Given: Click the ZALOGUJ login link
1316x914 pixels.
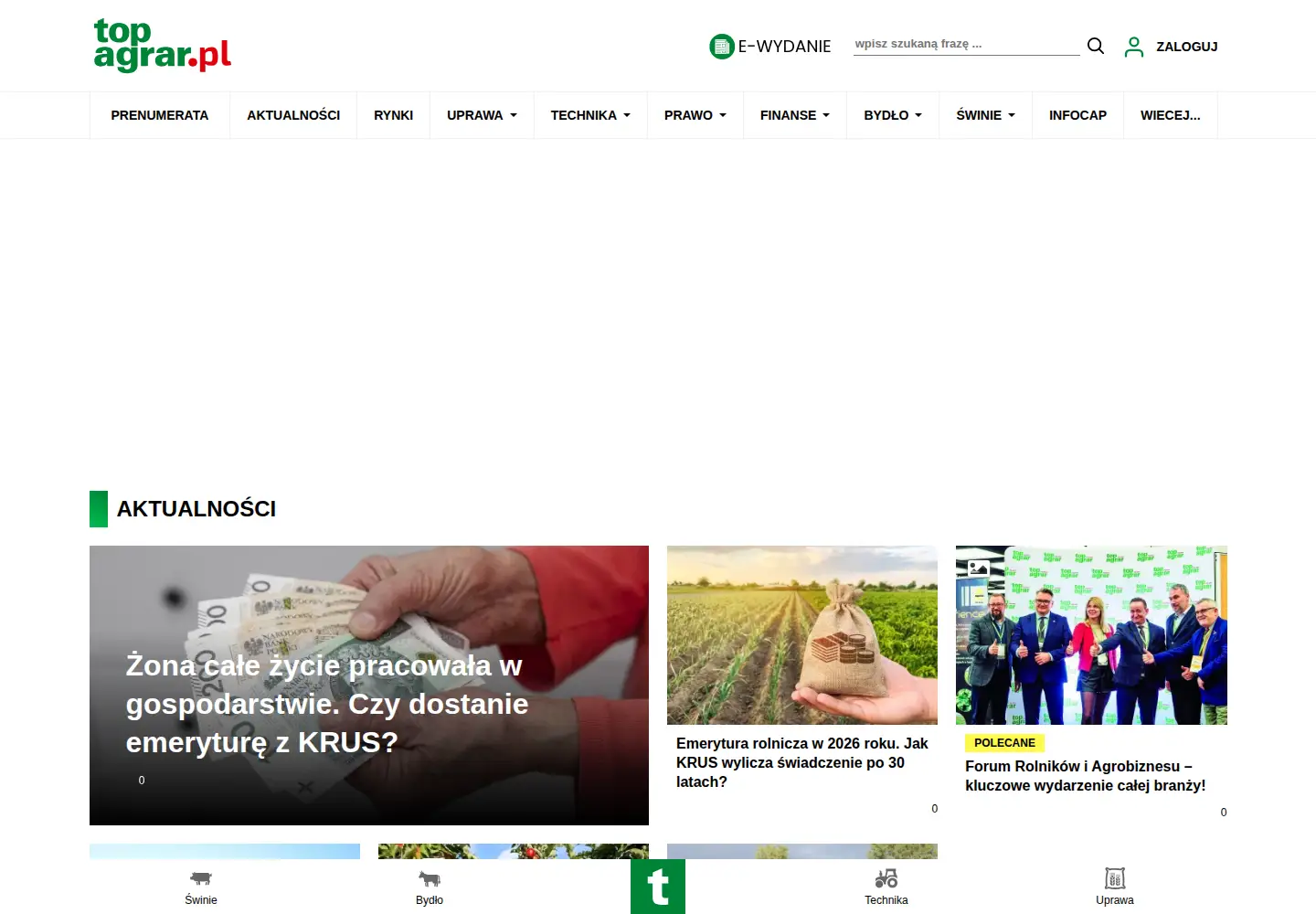Looking at the screenshot, I should click(x=1186, y=47).
